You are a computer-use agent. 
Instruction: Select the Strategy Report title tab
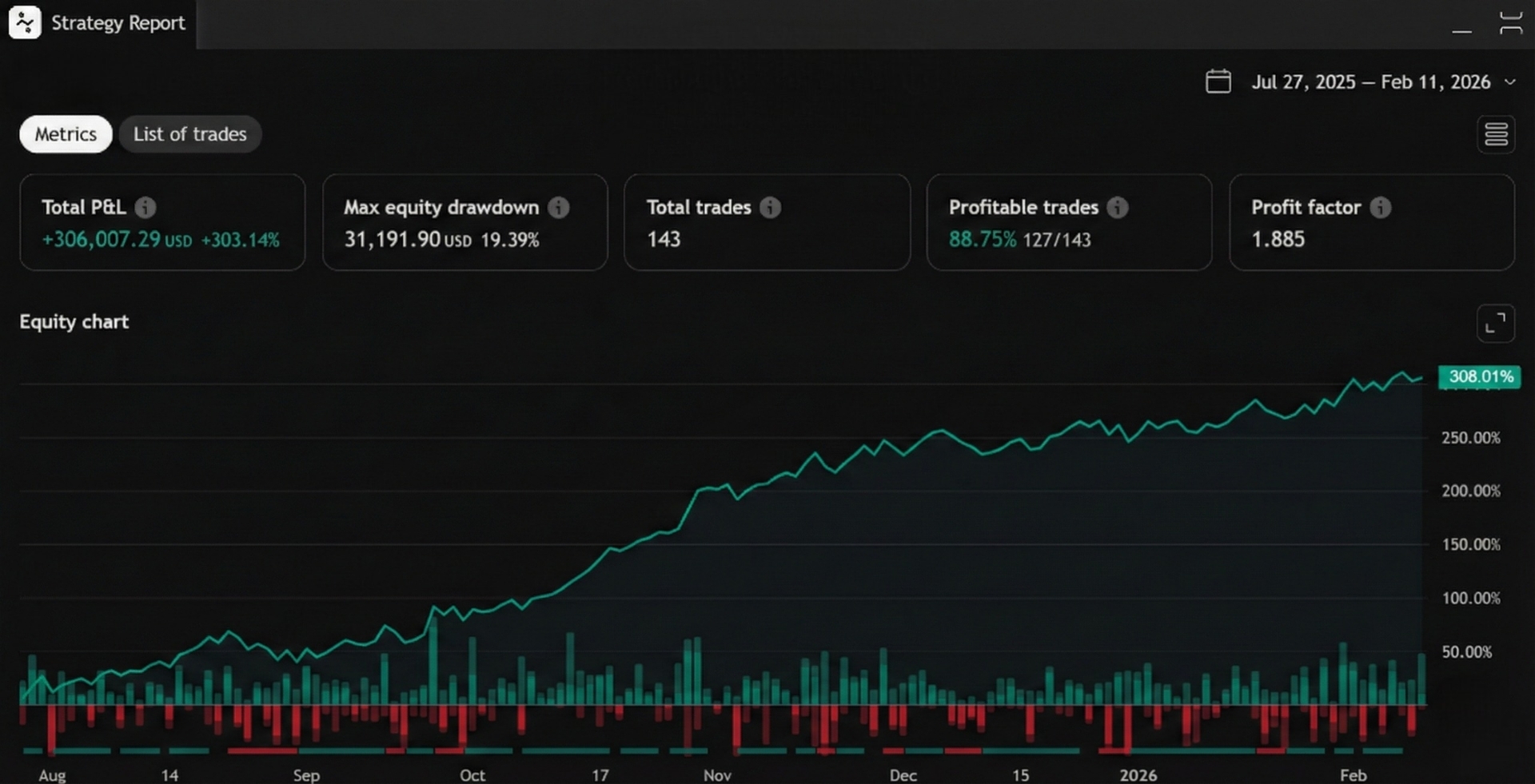tap(118, 23)
